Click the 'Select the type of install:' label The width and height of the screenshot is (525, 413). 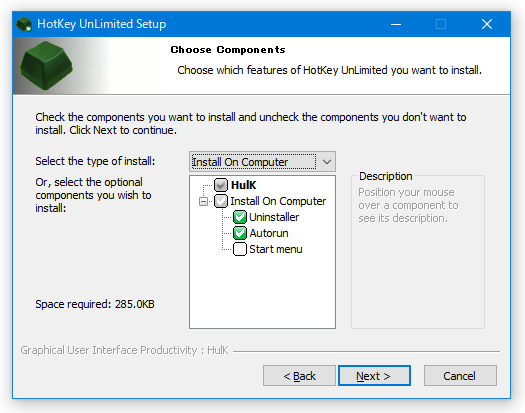[95, 161]
